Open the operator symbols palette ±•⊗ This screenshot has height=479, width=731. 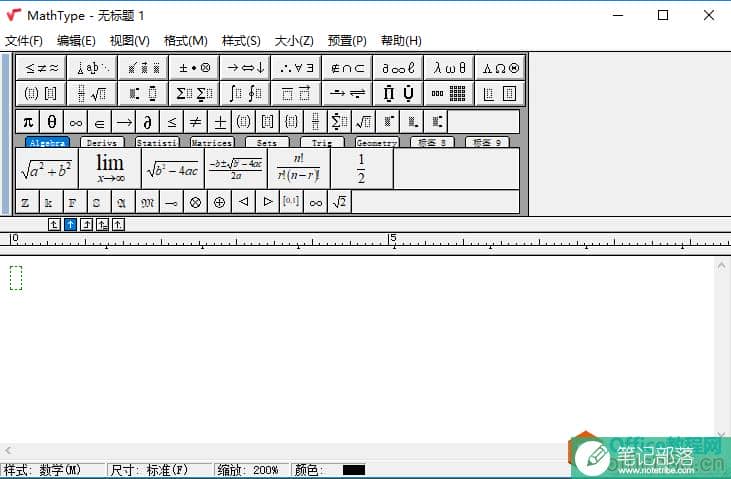tap(194, 68)
